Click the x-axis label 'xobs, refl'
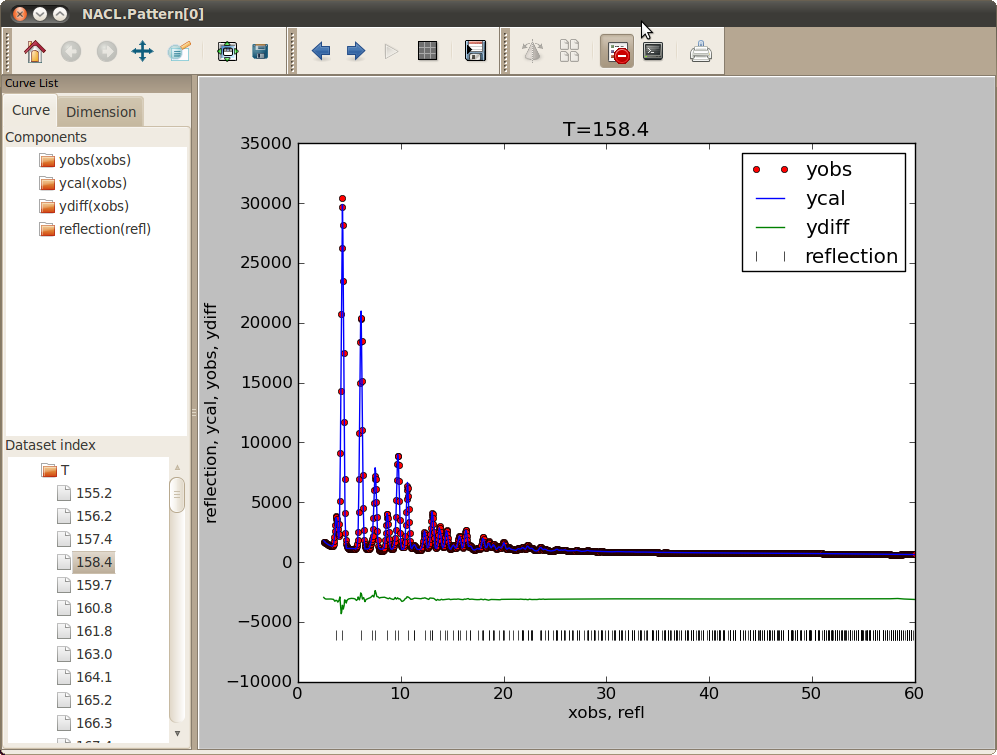The width and height of the screenshot is (997, 755). click(606, 712)
